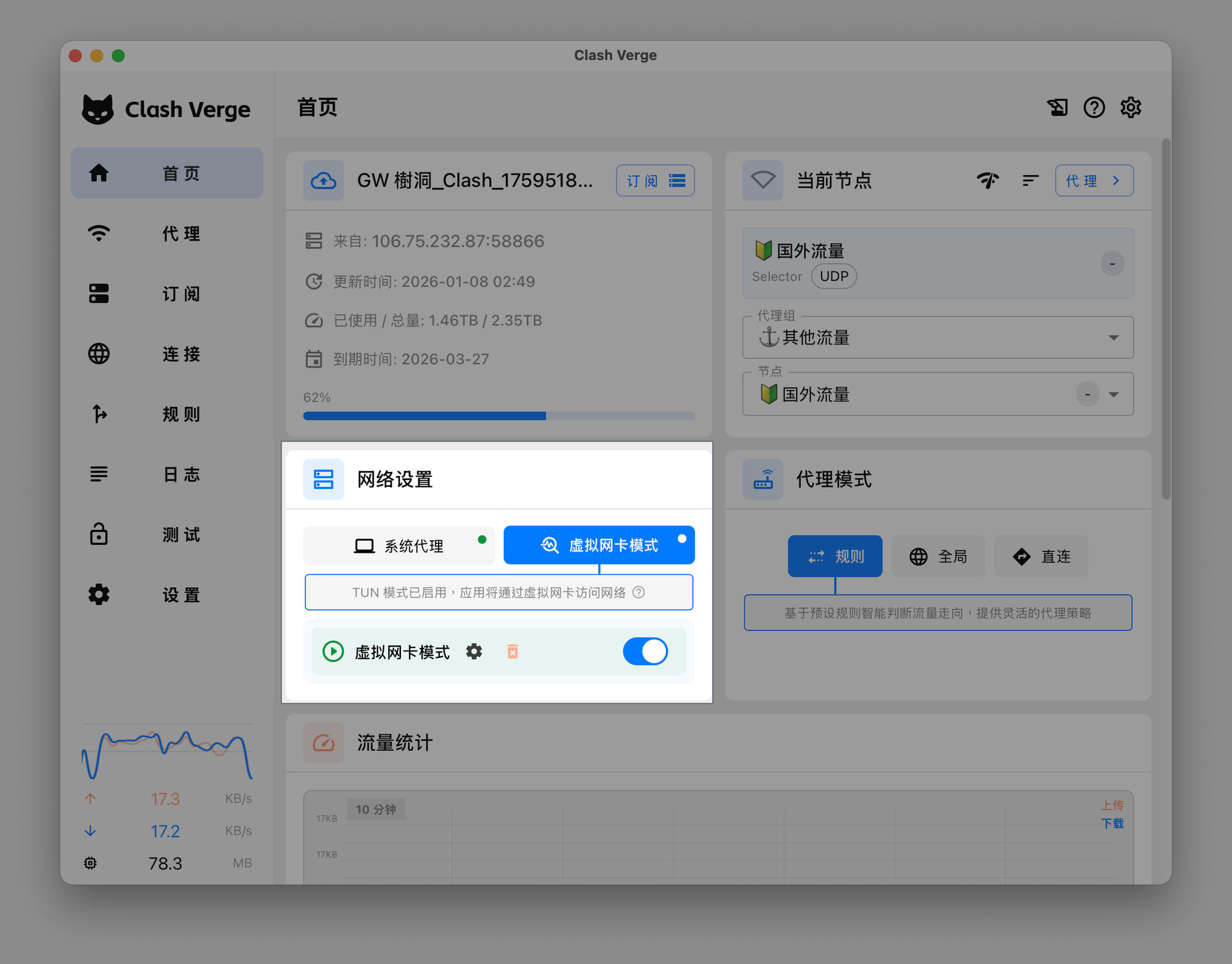Open TUN settings gear beside 虚拟网卡模式
The width and height of the screenshot is (1232, 964).
click(474, 651)
